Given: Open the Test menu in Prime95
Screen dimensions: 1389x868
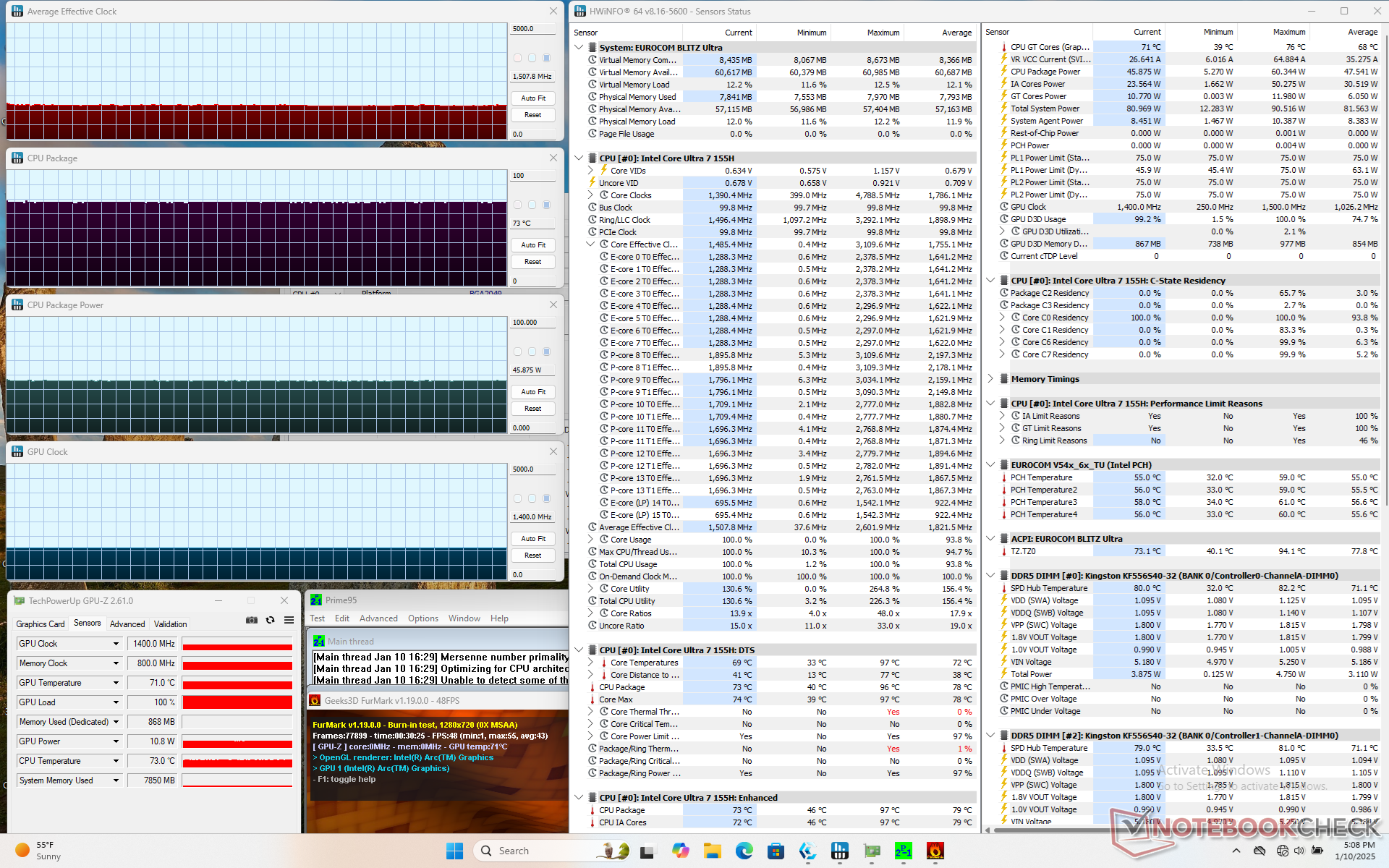Looking at the screenshot, I should coord(317,618).
